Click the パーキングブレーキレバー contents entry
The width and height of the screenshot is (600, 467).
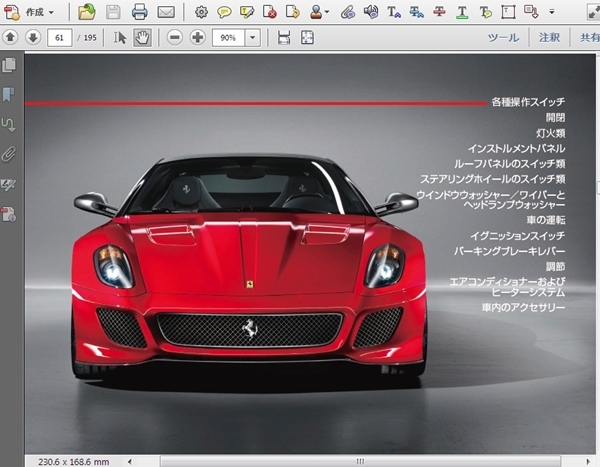tap(509, 251)
